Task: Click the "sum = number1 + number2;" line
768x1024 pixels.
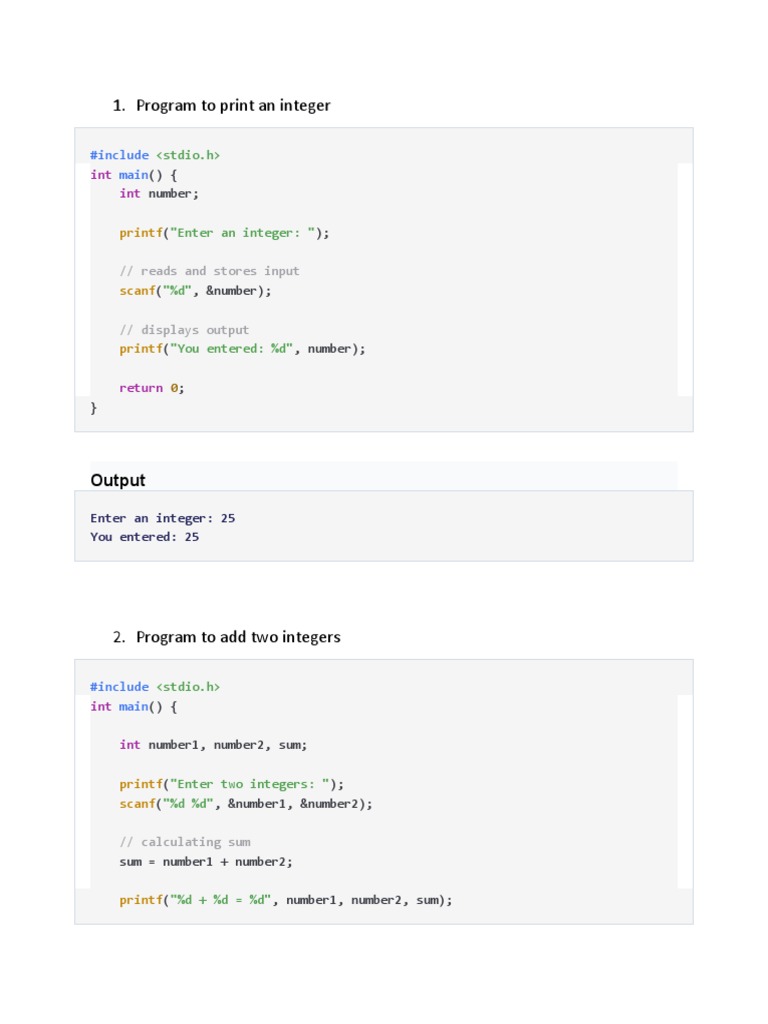Action: [x=206, y=861]
